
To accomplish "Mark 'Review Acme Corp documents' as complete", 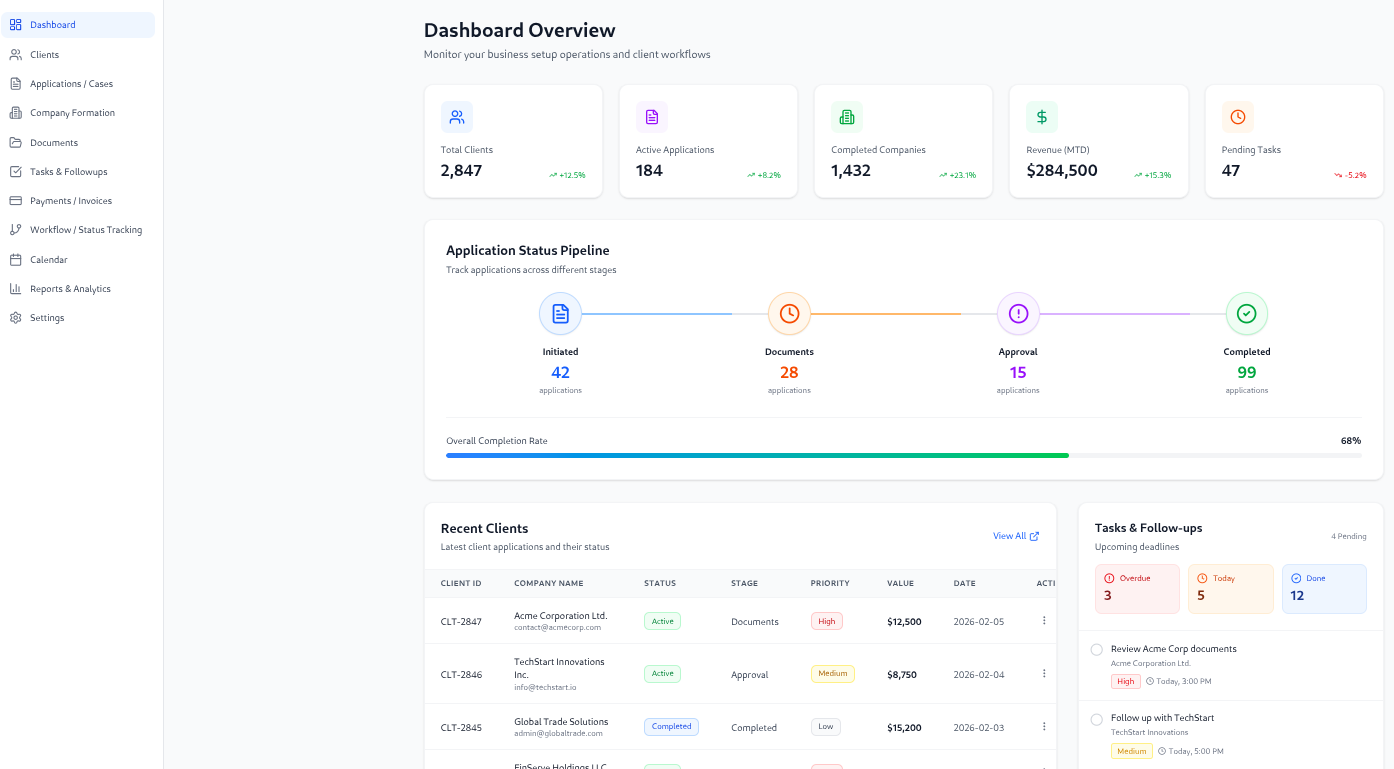I will tap(1096, 649).
